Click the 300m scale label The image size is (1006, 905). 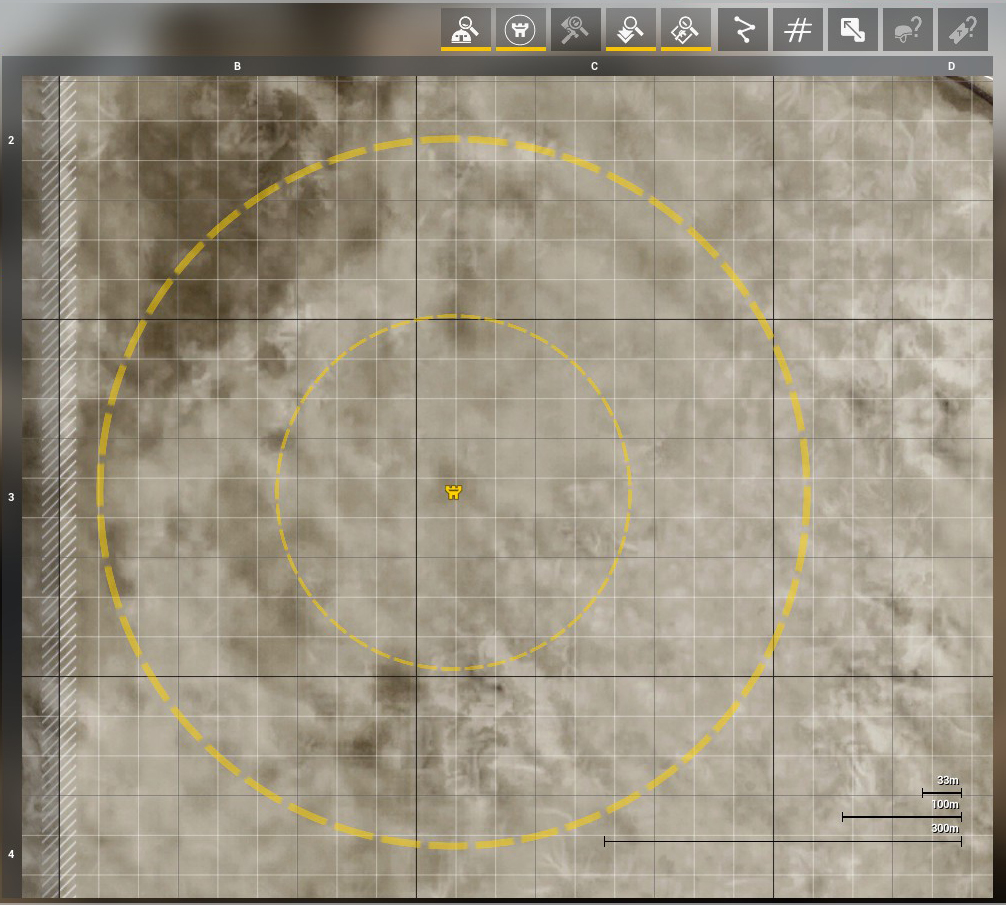(x=945, y=828)
